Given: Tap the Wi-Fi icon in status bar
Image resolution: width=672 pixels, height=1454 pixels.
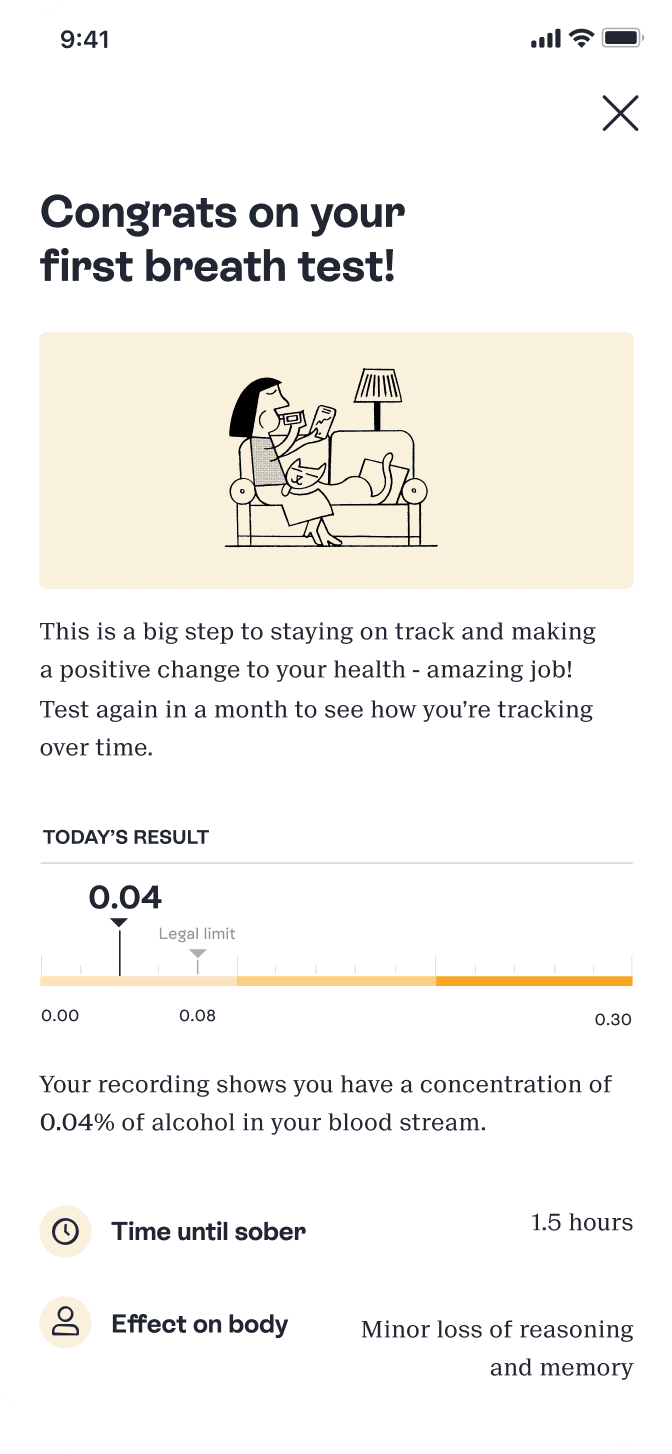Looking at the screenshot, I should click(581, 39).
